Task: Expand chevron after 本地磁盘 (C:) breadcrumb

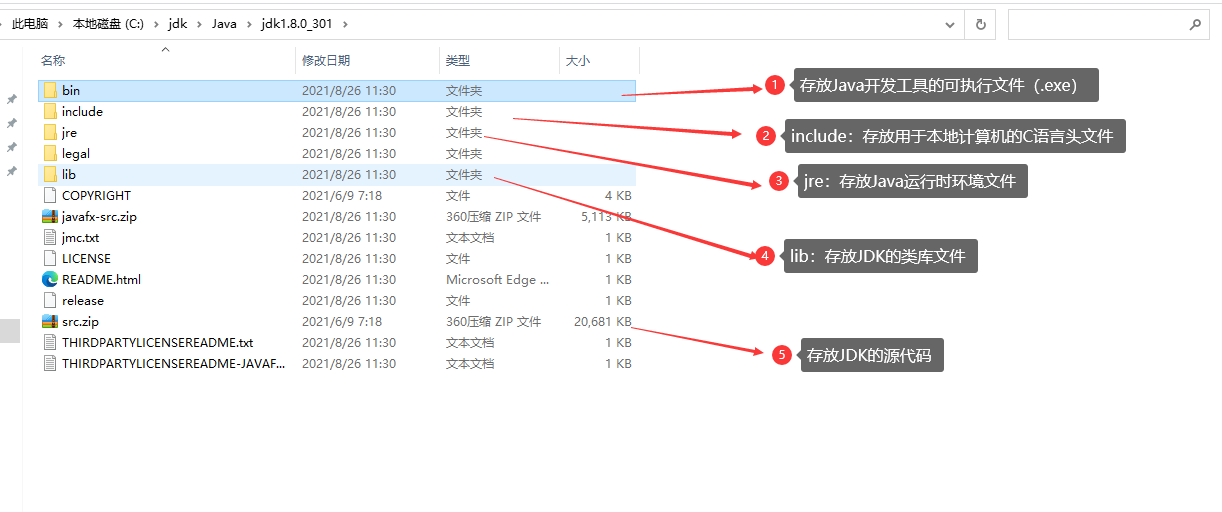Action: [157, 24]
